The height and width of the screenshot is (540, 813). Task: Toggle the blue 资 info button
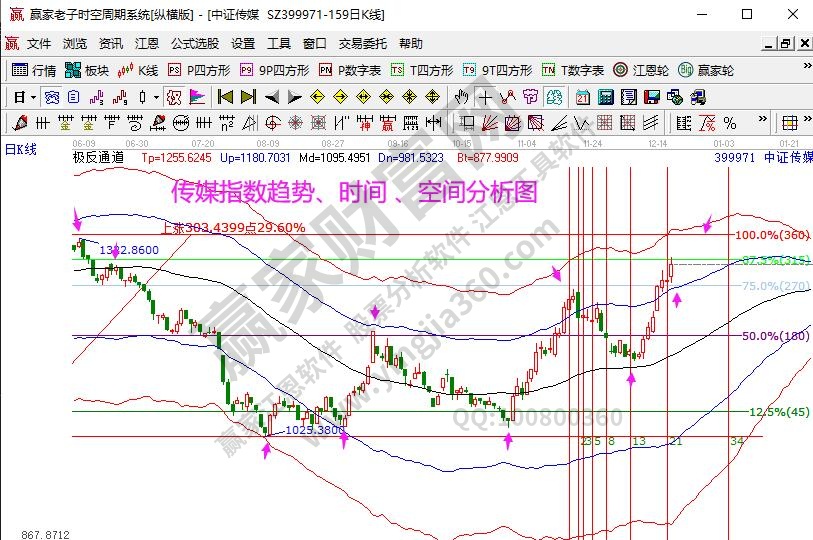pos(52,97)
